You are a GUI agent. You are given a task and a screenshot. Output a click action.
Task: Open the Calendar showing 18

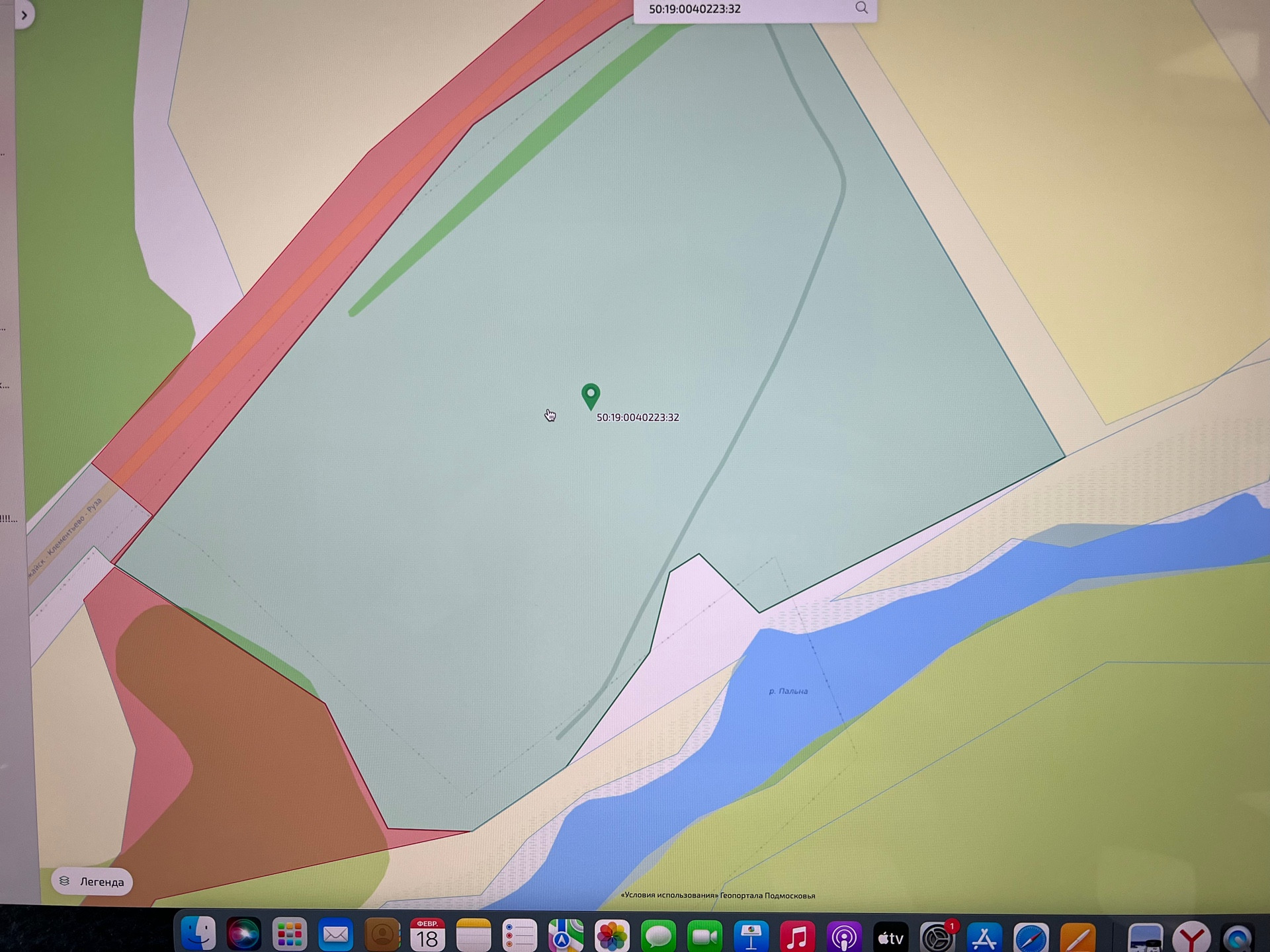(x=427, y=935)
